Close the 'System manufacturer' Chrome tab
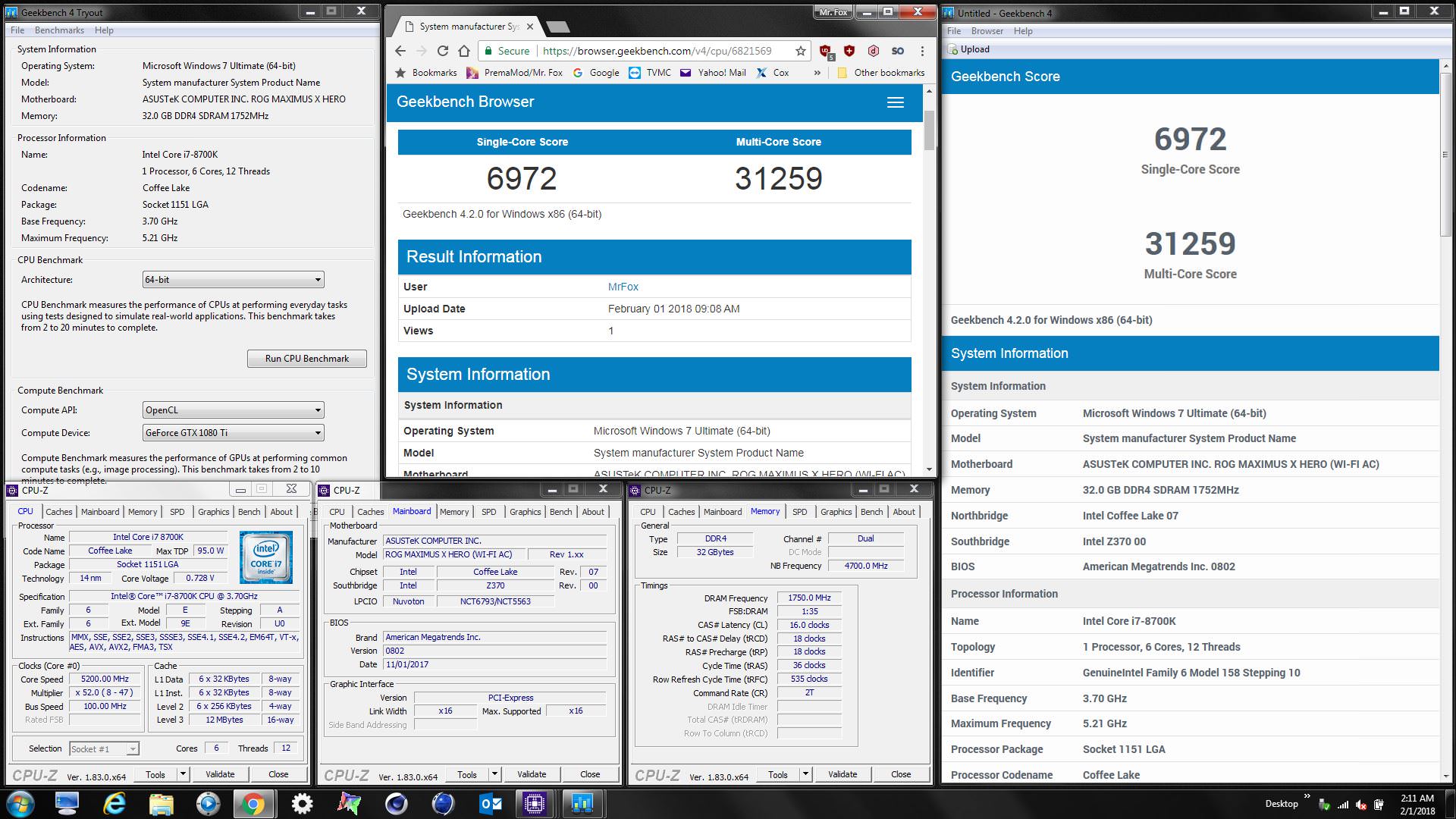Viewport: 1456px width, 819px height. tap(529, 27)
